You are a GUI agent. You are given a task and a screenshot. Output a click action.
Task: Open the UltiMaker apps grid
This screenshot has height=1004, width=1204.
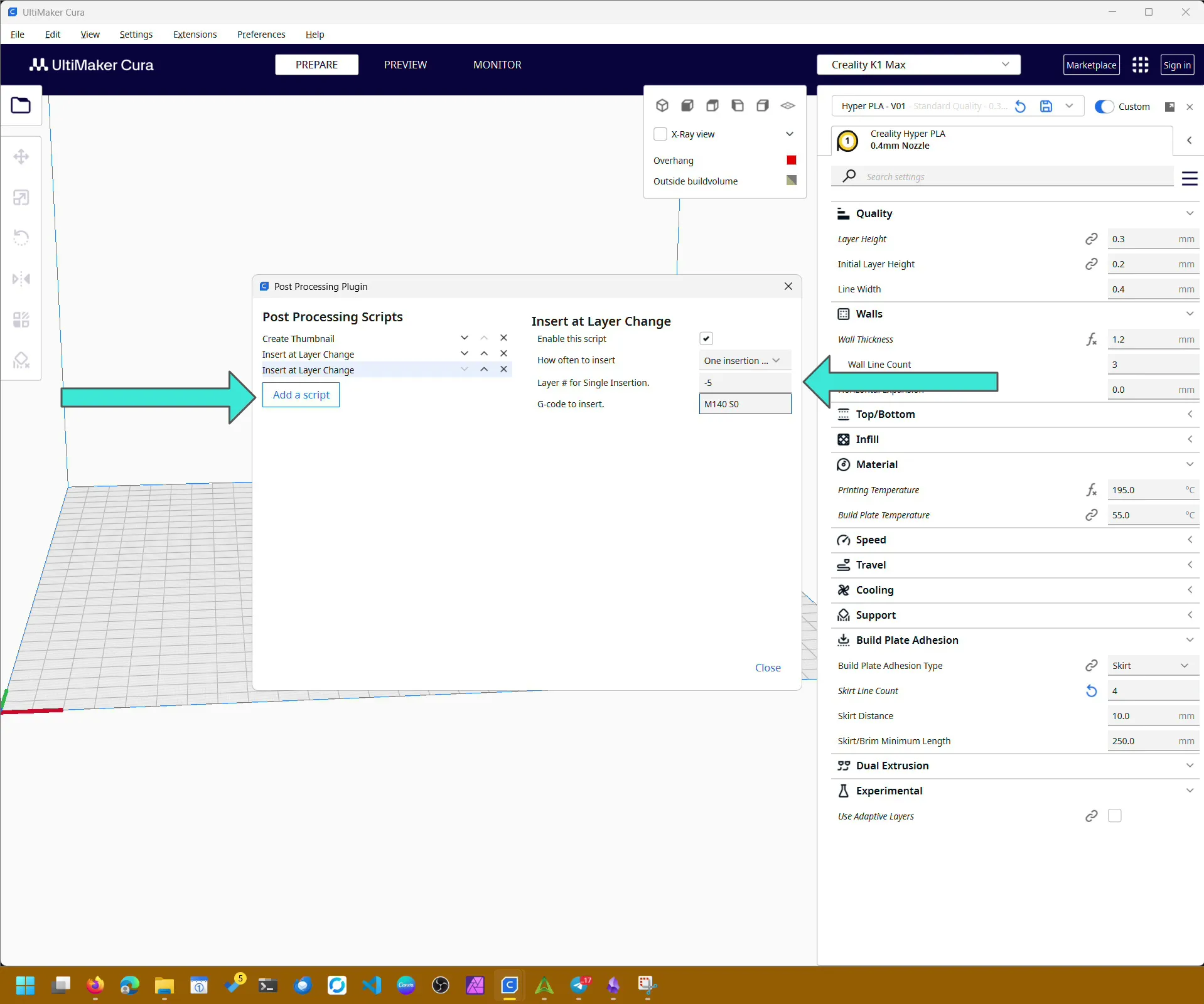pyautogui.click(x=1140, y=65)
